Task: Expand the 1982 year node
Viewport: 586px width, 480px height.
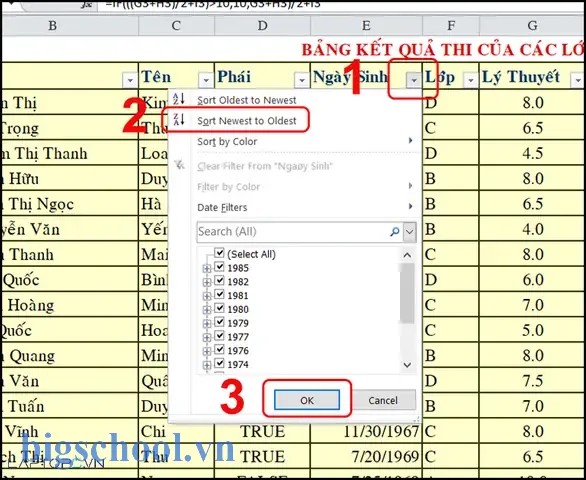Action: 207,283
